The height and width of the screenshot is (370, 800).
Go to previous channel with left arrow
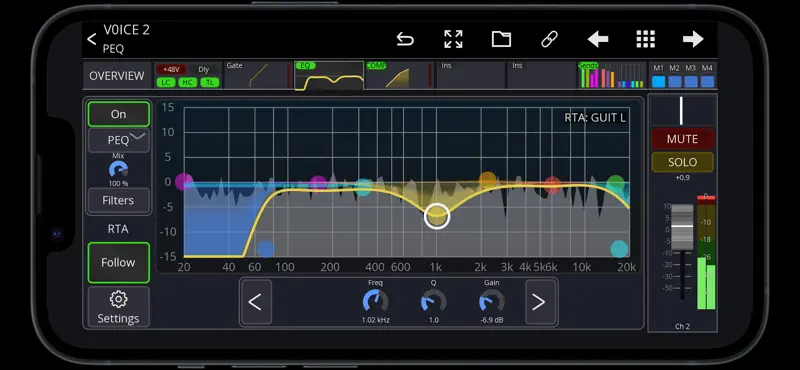coord(597,39)
